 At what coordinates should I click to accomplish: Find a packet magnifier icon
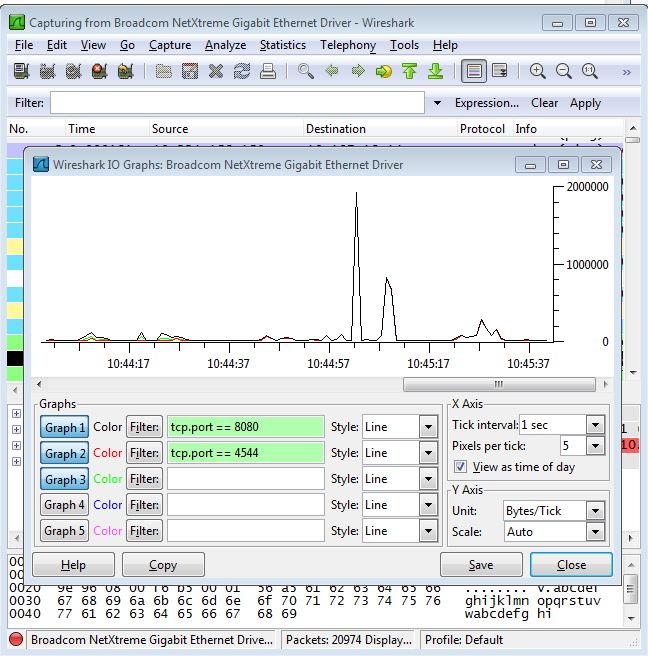click(305, 71)
